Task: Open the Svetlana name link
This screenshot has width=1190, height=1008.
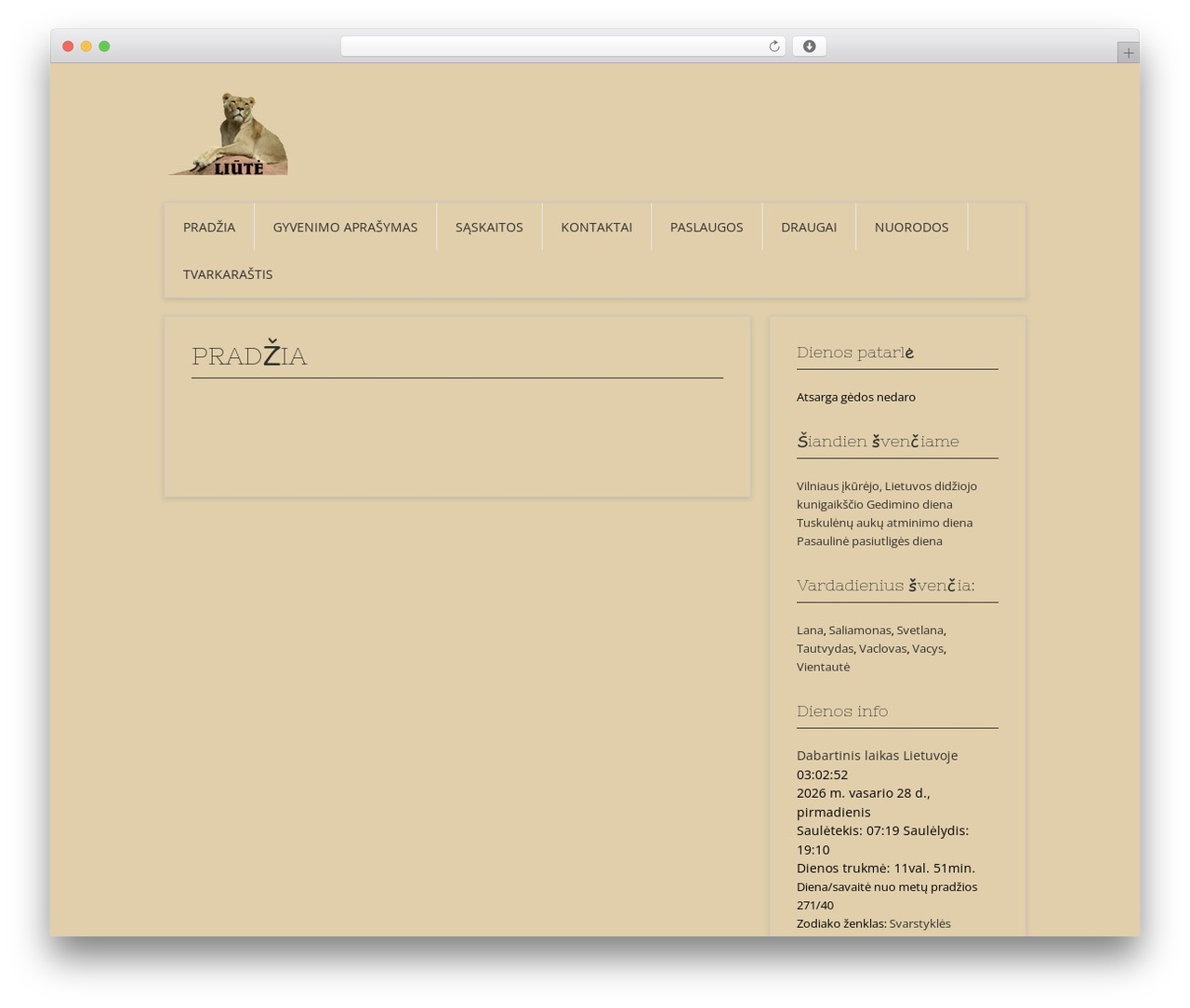Action: pyautogui.click(x=920, y=630)
